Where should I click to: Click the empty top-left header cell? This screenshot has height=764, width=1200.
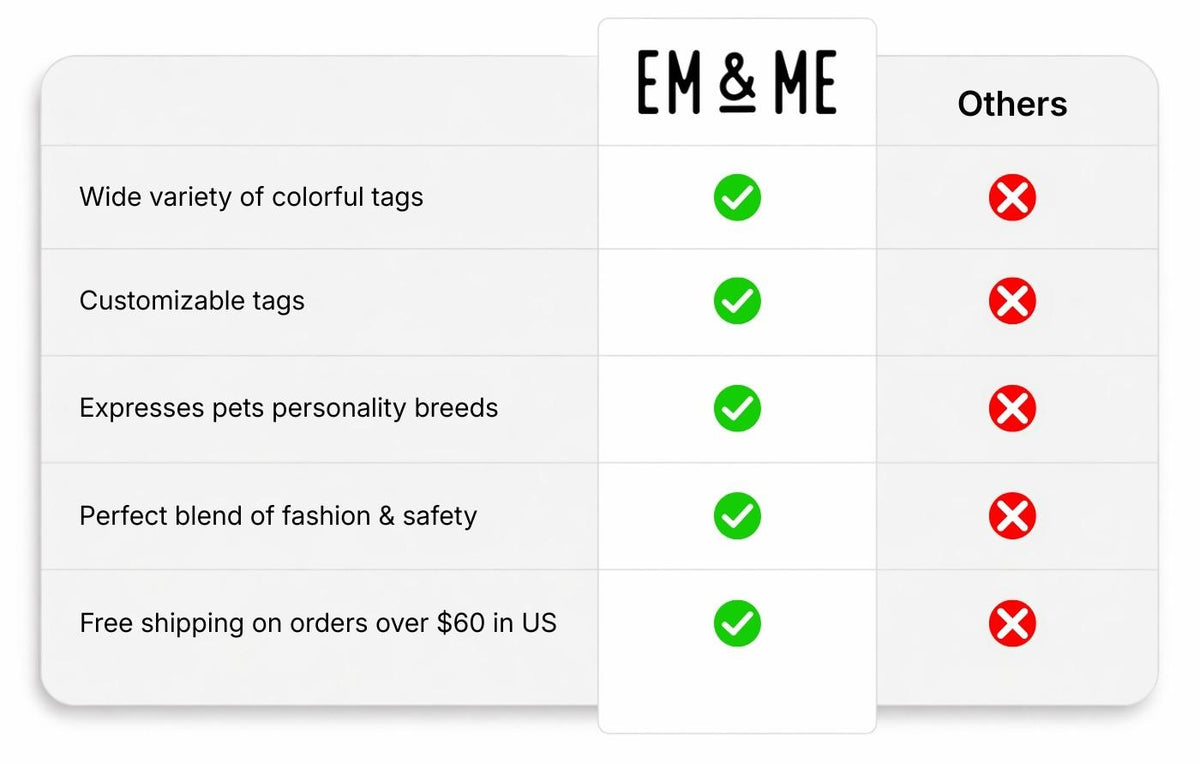tap(318, 102)
